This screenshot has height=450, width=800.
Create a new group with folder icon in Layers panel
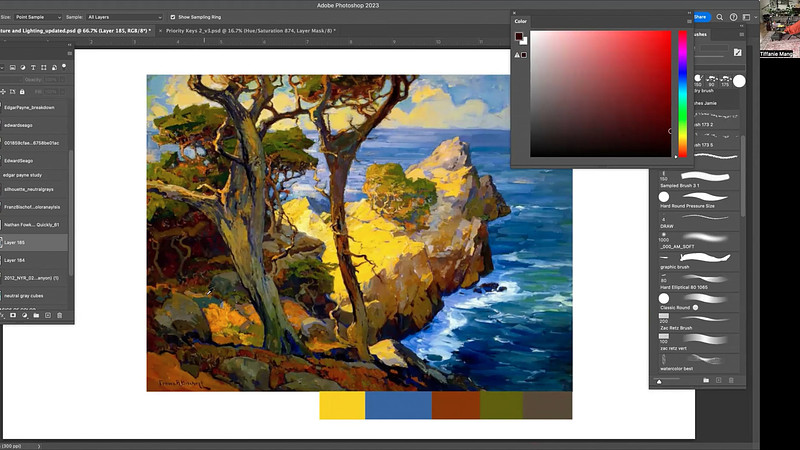[x=36, y=315]
